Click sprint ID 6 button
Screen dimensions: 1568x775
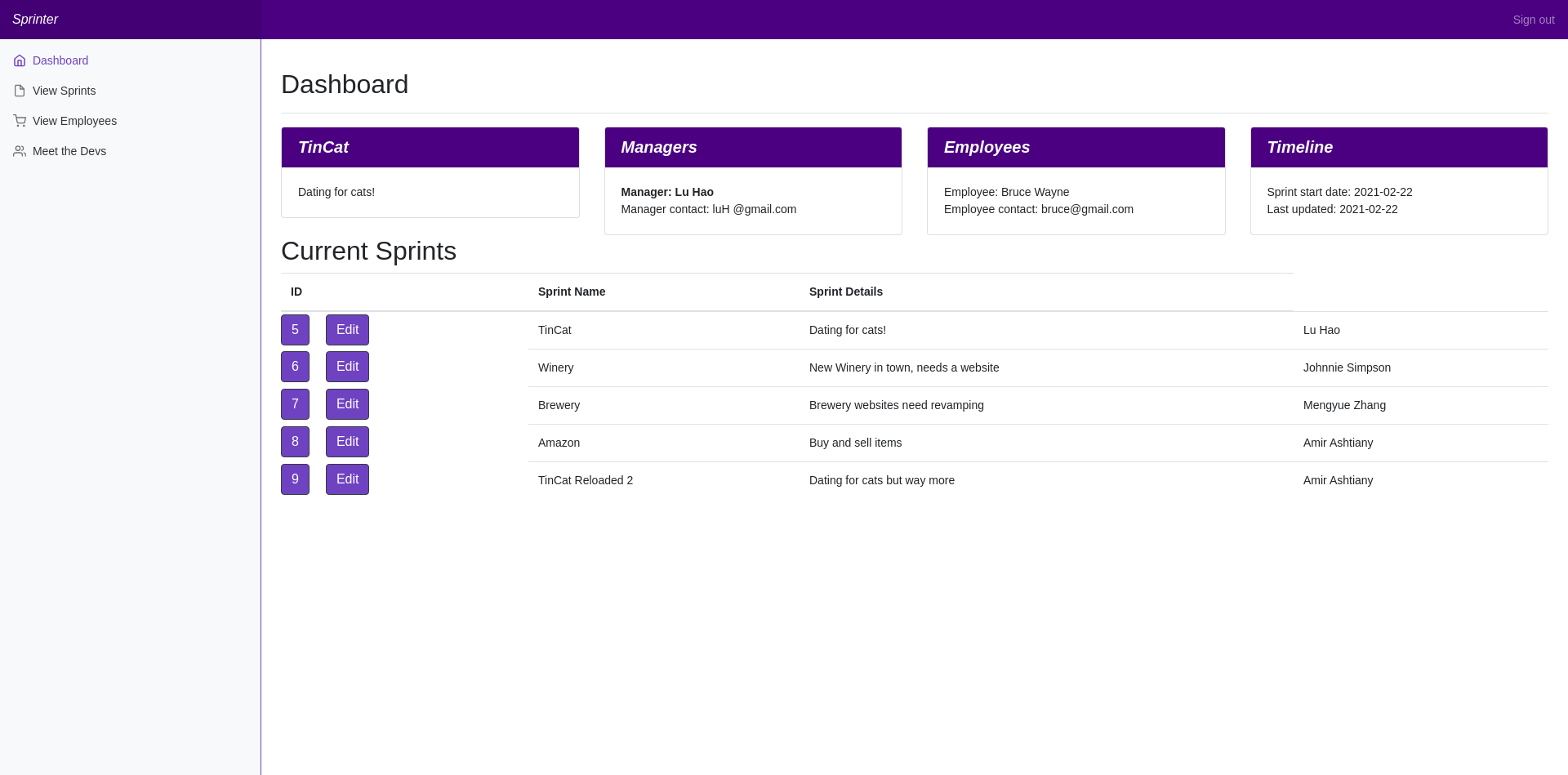point(295,367)
